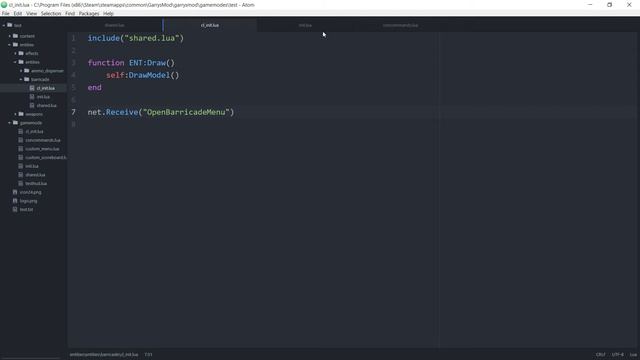Open the Selection menu
This screenshot has width=640, height=360.
pyautogui.click(x=51, y=13)
